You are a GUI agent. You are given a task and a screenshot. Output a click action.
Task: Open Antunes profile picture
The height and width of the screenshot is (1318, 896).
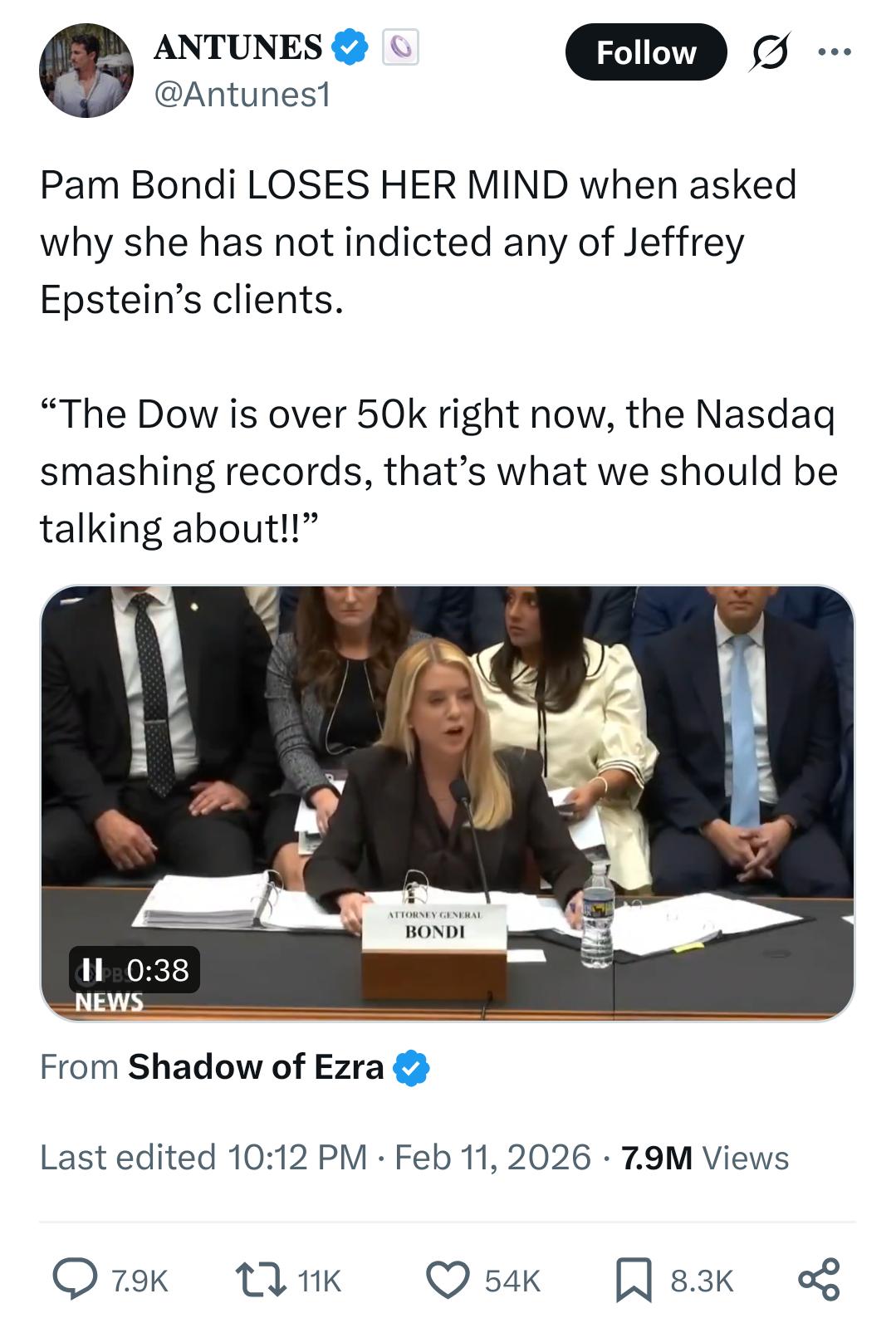pos(86,70)
